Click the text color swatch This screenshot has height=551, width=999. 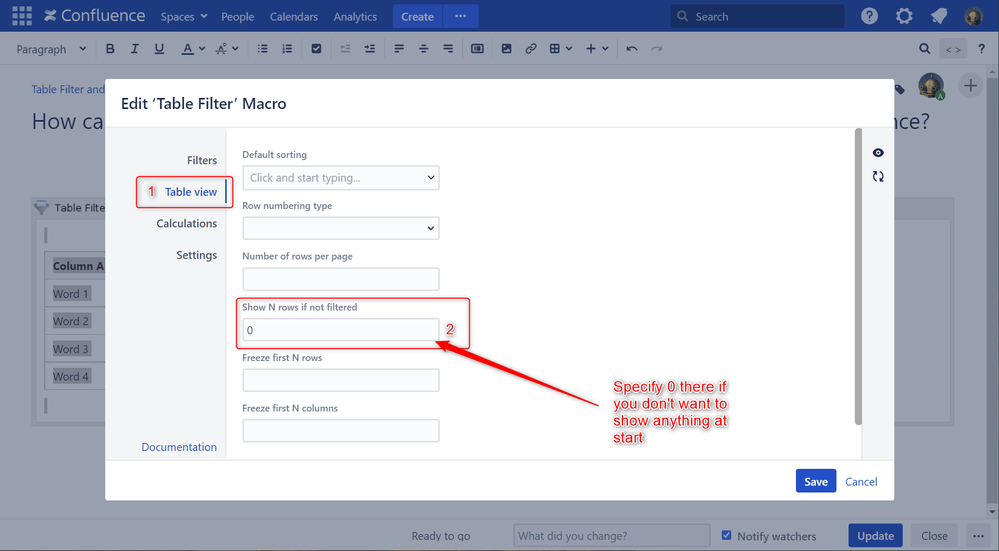coord(187,49)
